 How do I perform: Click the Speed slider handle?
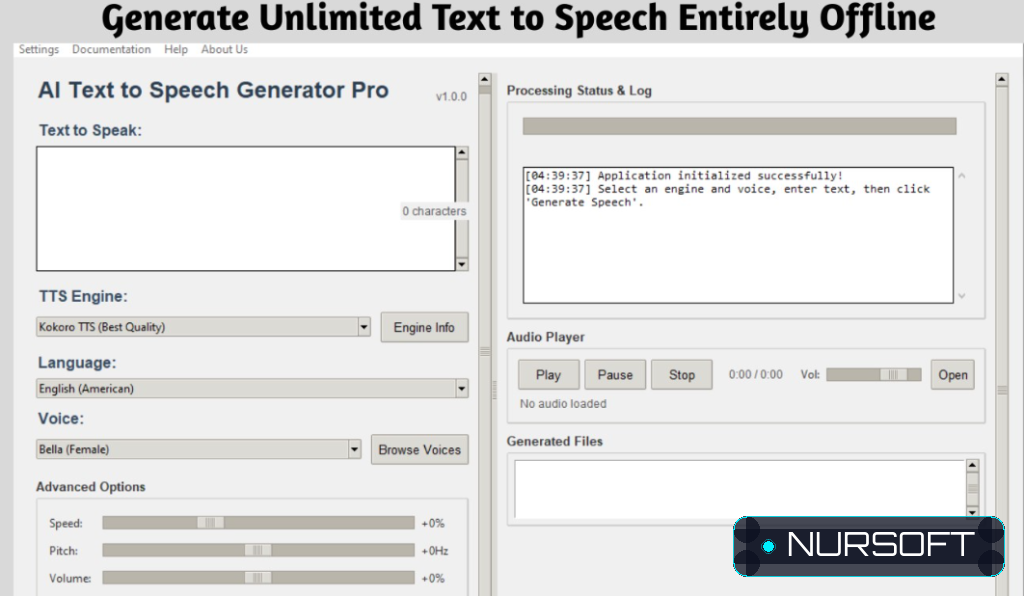(x=210, y=523)
